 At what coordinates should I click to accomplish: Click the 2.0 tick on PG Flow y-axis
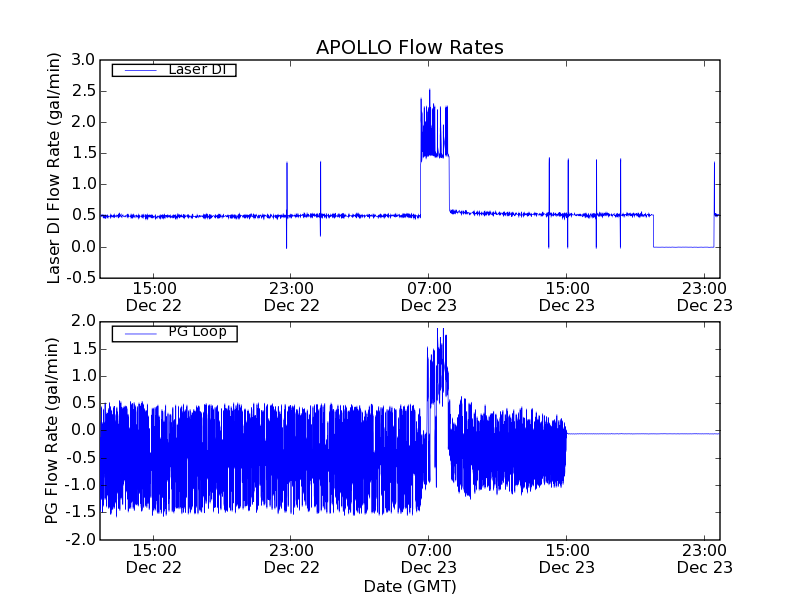click(x=83, y=321)
